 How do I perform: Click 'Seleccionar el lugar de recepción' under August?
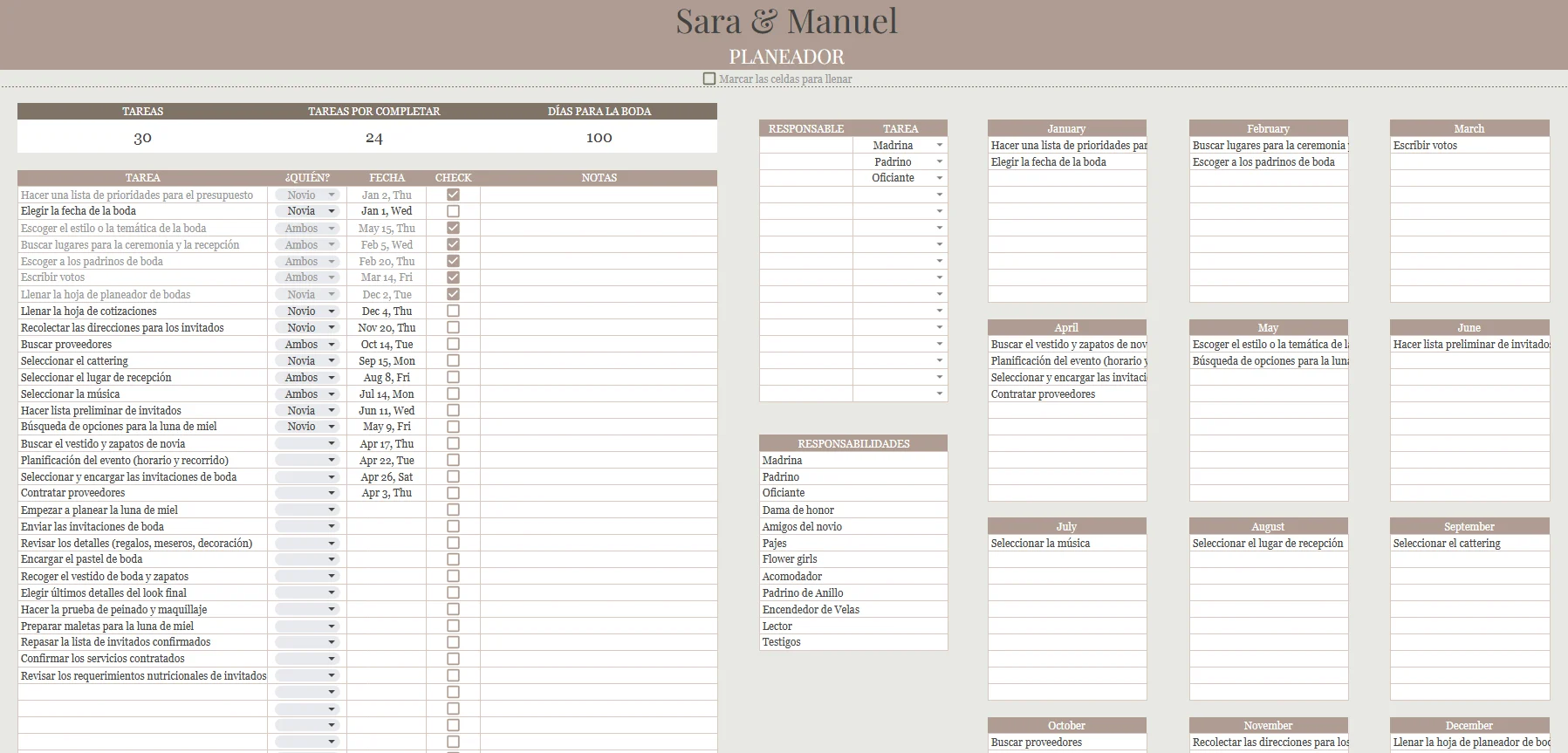1269,543
